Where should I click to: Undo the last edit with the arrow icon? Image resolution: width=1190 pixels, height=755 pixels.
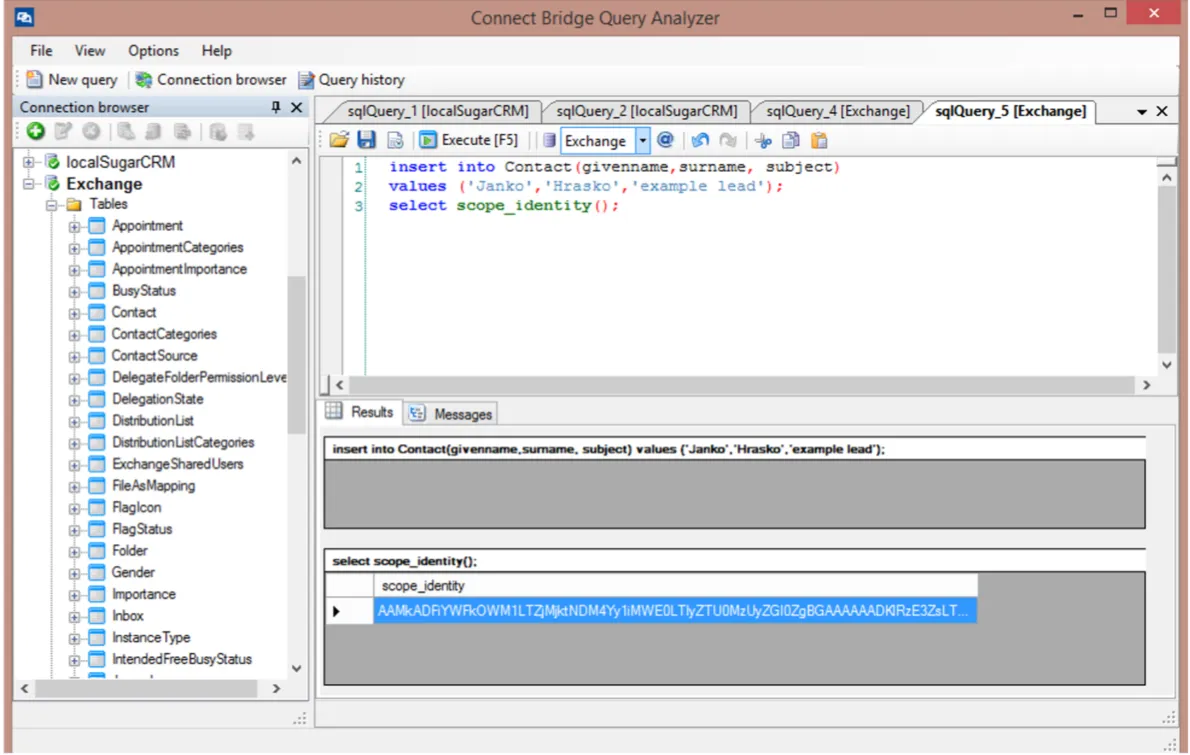[x=700, y=140]
